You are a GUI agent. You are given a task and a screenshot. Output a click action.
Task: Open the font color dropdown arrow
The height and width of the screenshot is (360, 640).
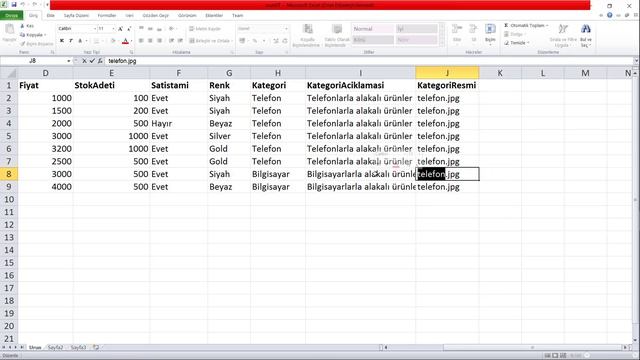[x=131, y=41]
